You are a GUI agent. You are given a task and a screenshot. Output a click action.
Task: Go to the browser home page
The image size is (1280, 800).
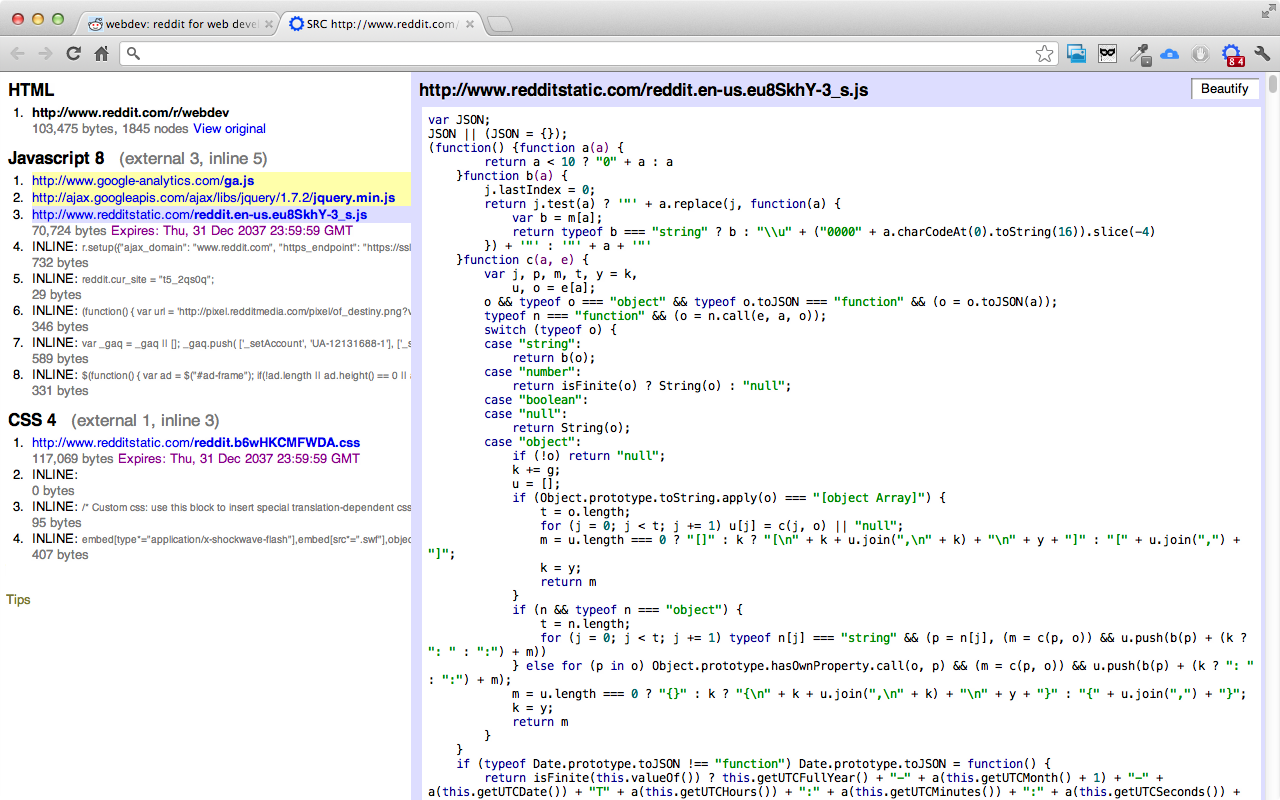click(101, 54)
